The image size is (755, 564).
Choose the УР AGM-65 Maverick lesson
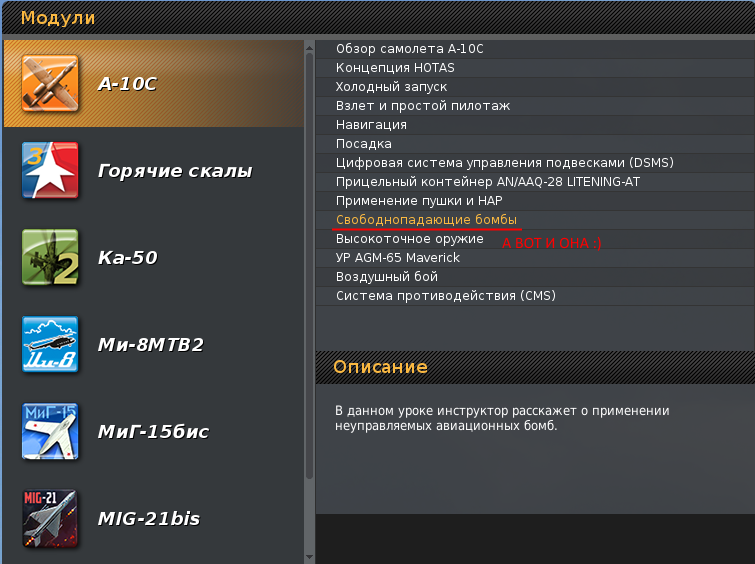coord(398,258)
